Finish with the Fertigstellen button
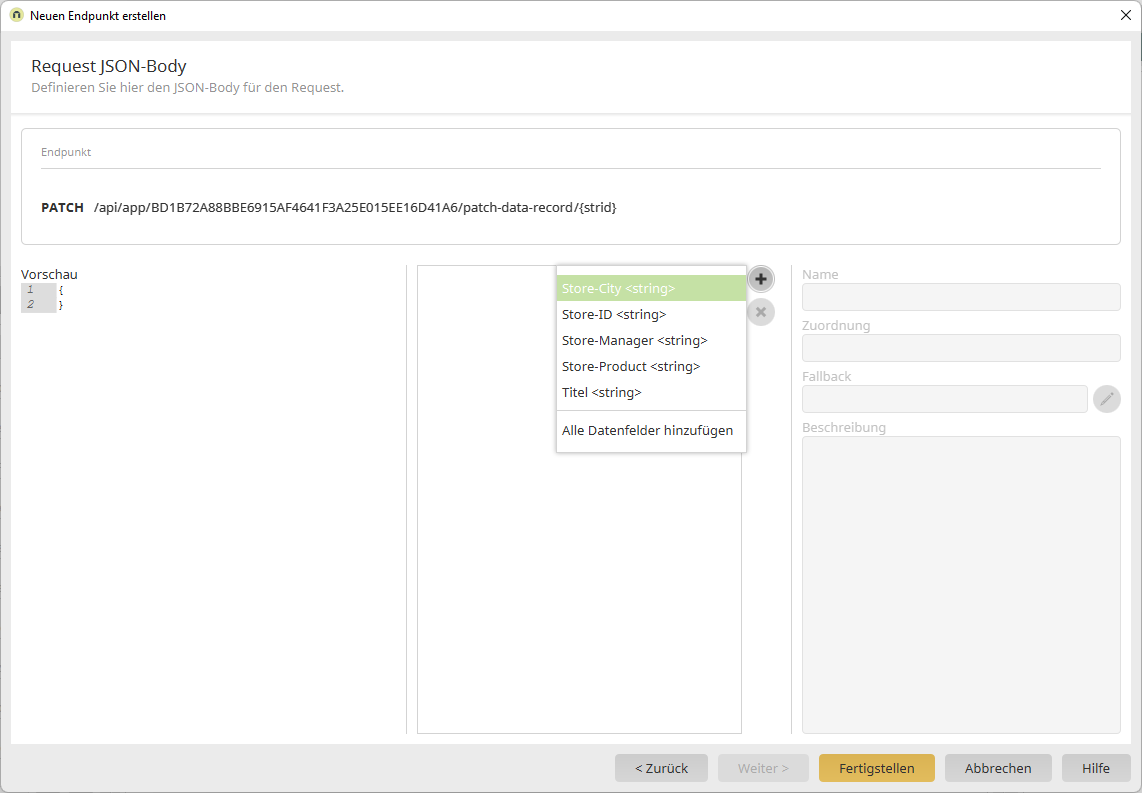The height and width of the screenshot is (793, 1142). [877, 768]
